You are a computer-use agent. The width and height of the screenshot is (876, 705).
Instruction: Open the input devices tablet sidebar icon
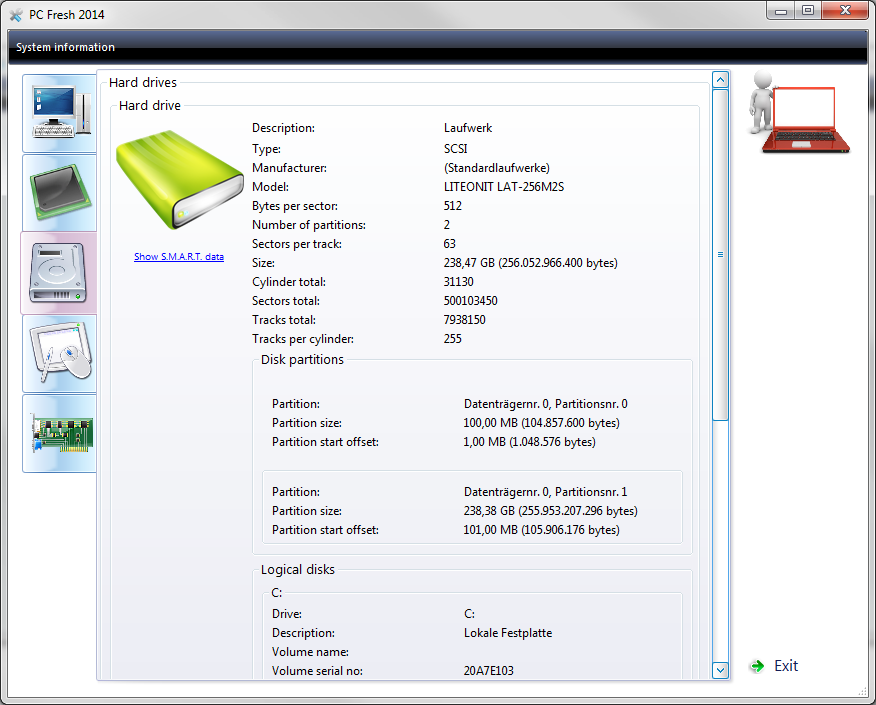coord(60,353)
